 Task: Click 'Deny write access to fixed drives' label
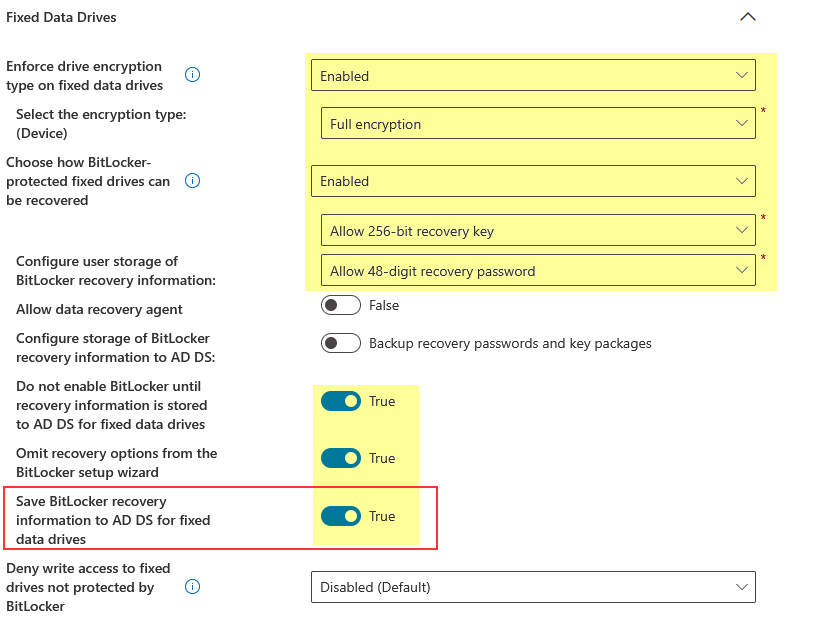pos(88,587)
